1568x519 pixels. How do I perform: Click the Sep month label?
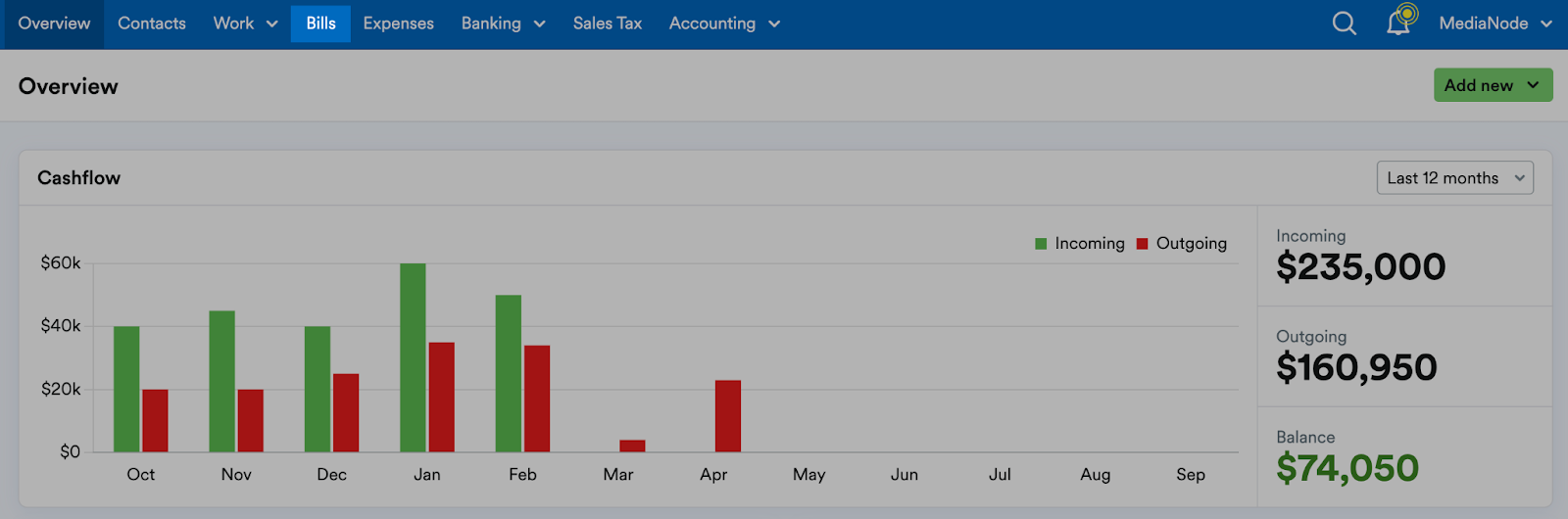(x=1191, y=475)
